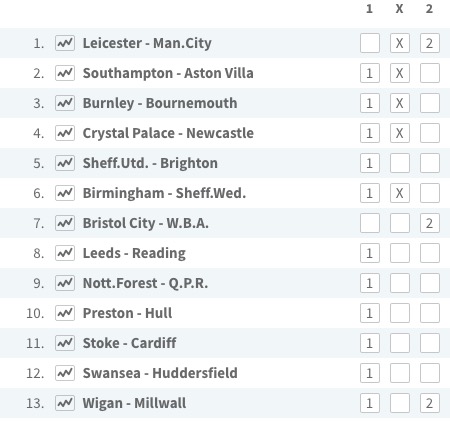Select 2 for Birmingham - Sheff.Wed.
Screen dimensions: 450x424
430,193
